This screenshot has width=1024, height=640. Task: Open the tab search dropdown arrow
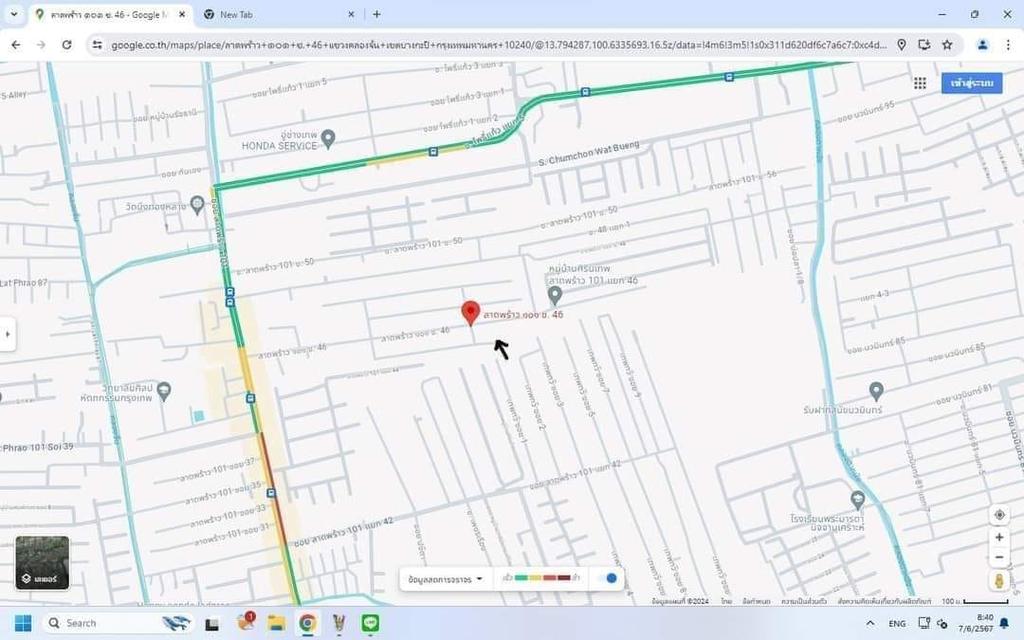tap(14, 14)
